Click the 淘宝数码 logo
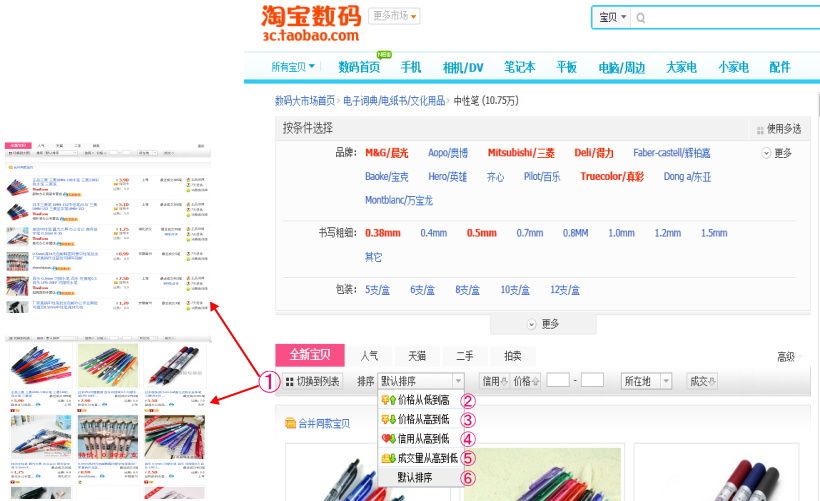820x501 pixels. point(310,24)
